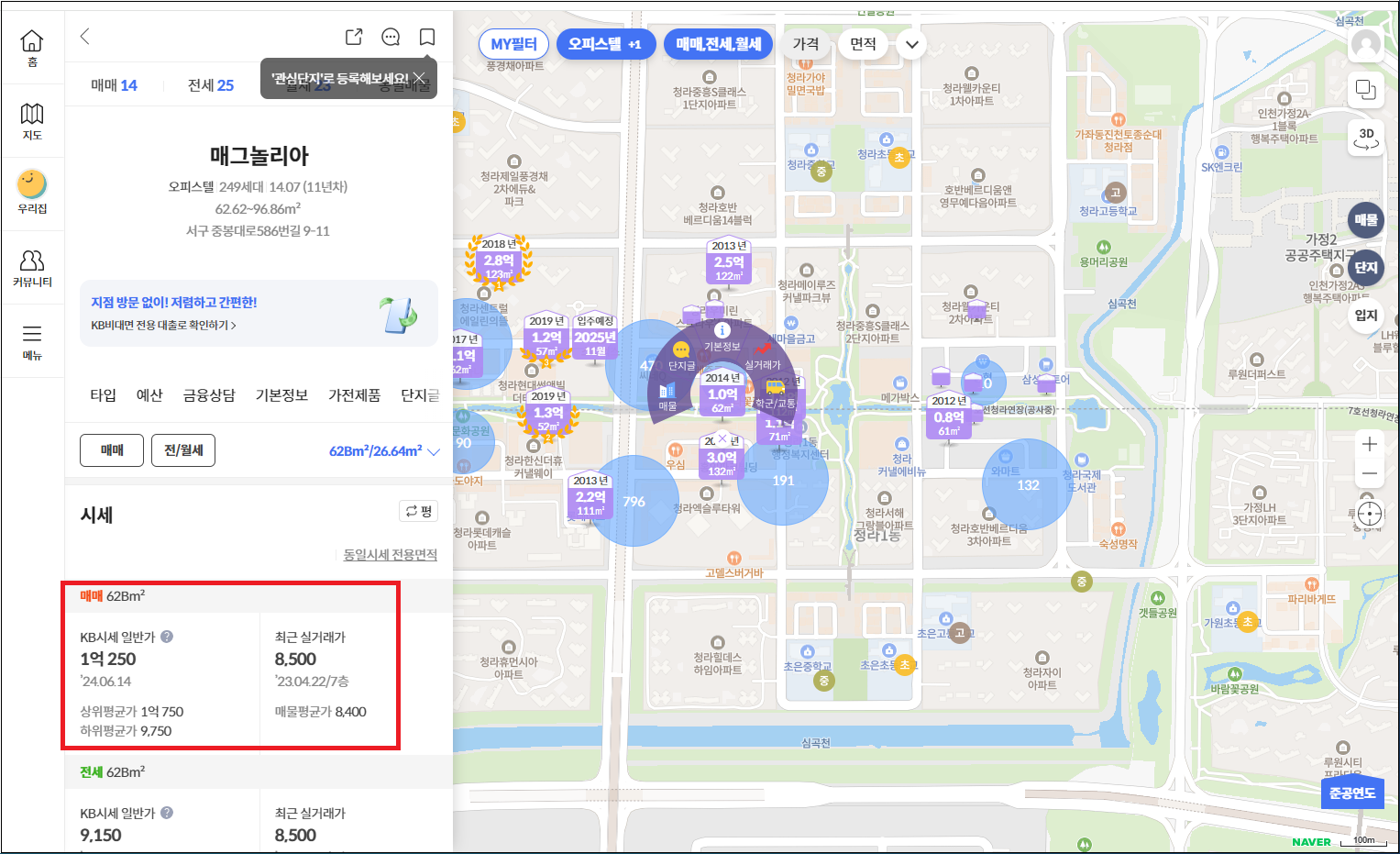
Task: Bookmark 매그놀리아 with the bookmark icon
Action: pos(427,37)
